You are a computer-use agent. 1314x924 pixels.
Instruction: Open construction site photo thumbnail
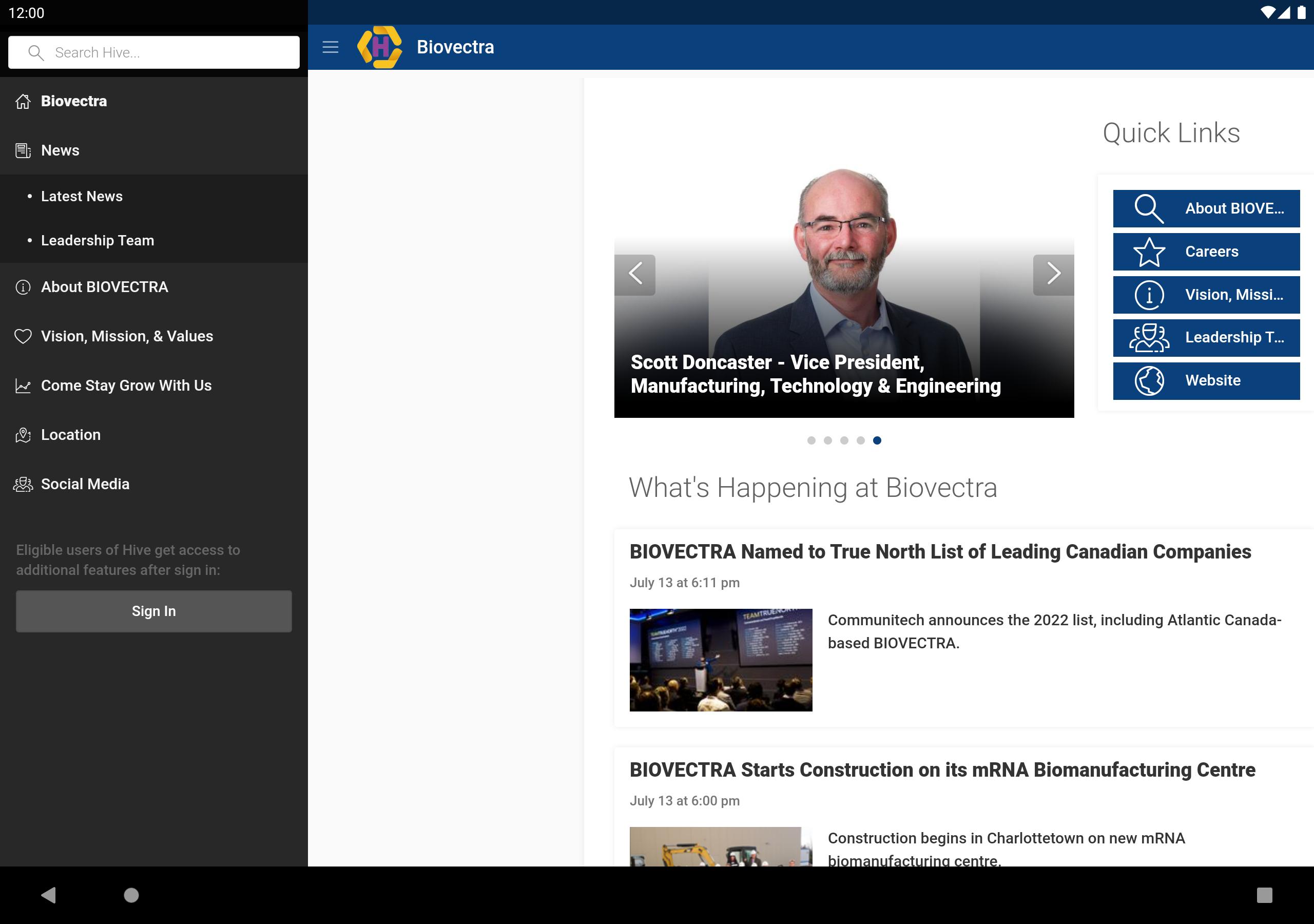(x=721, y=846)
